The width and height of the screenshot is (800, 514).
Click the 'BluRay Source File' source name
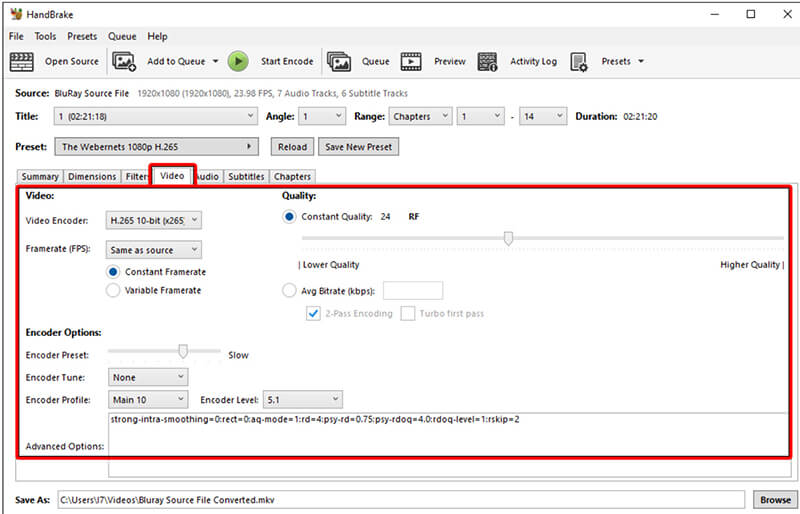click(92, 93)
